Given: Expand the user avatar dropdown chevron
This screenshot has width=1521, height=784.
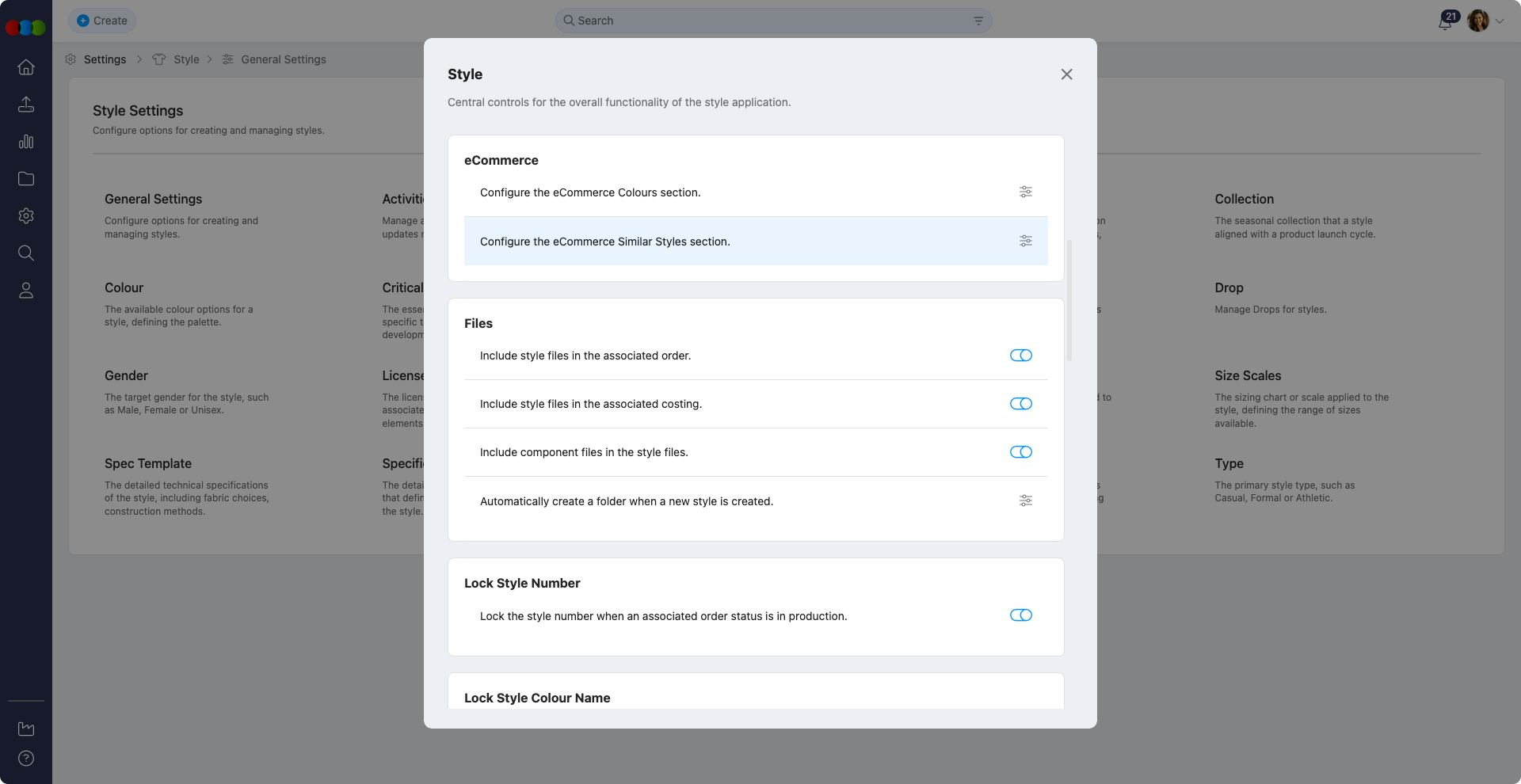Looking at the screenshot, I should point(1500,21).
